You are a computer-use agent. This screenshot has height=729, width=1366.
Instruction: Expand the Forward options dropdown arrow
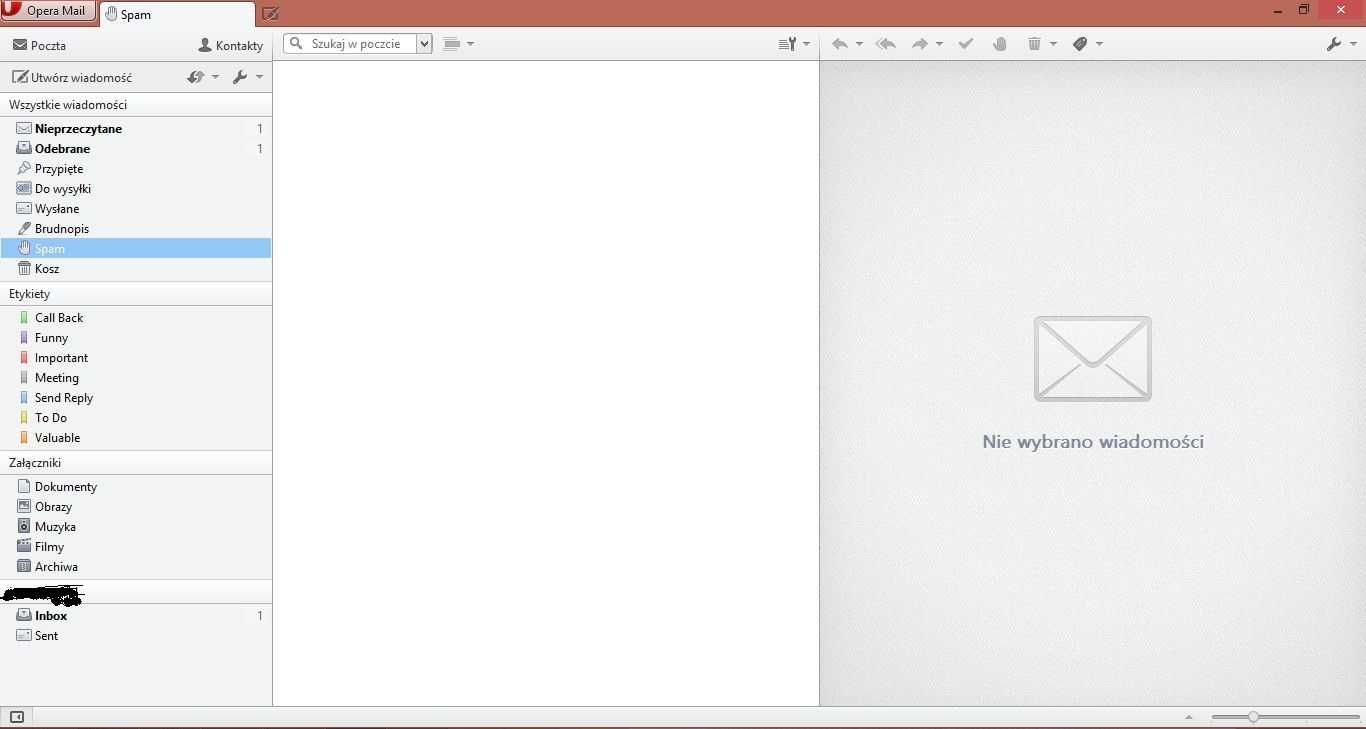click(939, 44)
